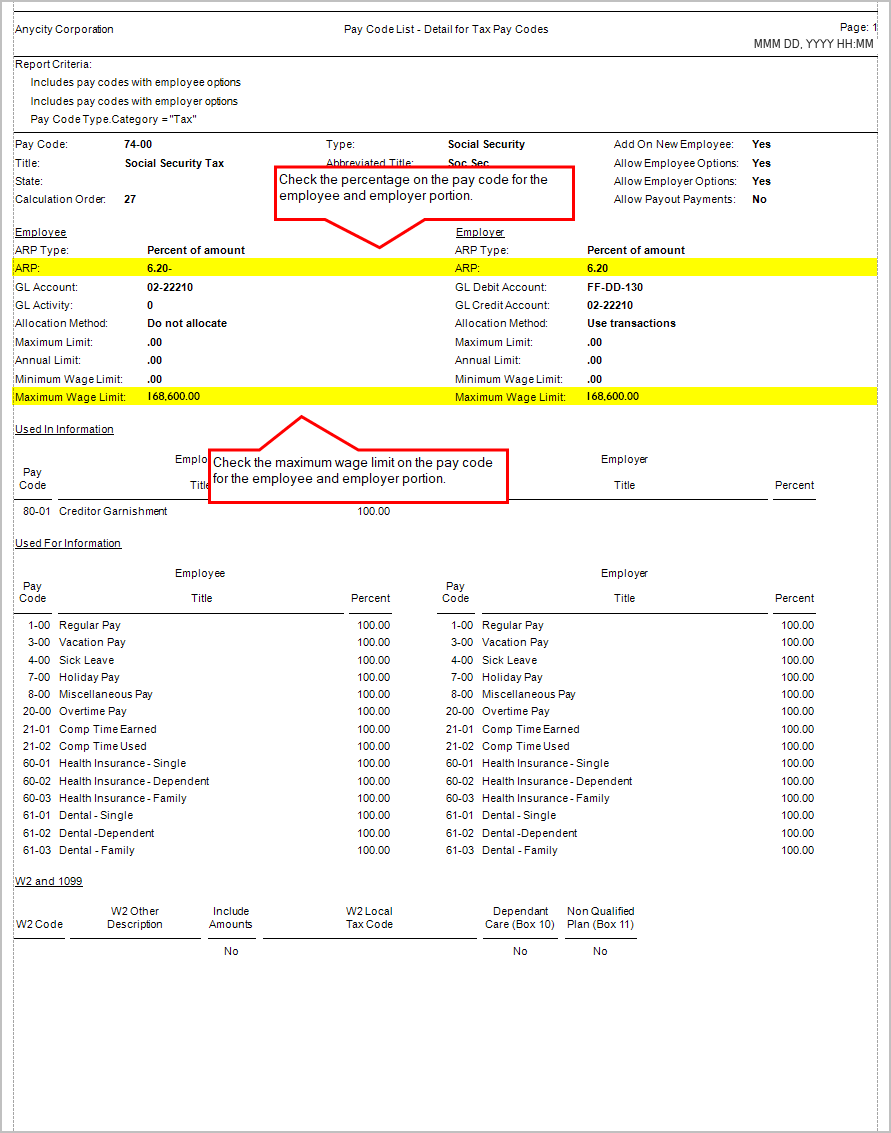This screenshot has width=891, height=1133.
Task: Click the GL Activity value 0
Action: [150, 306]
